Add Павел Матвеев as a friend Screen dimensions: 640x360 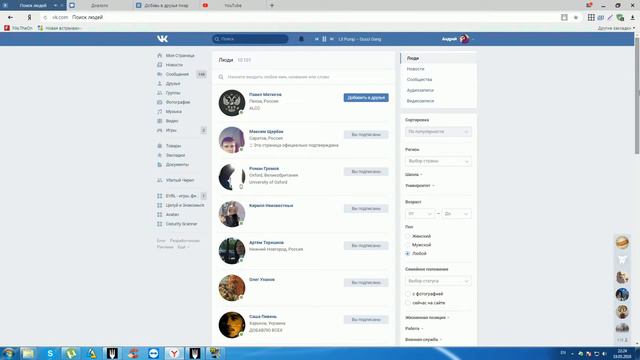tap(366, 98)
